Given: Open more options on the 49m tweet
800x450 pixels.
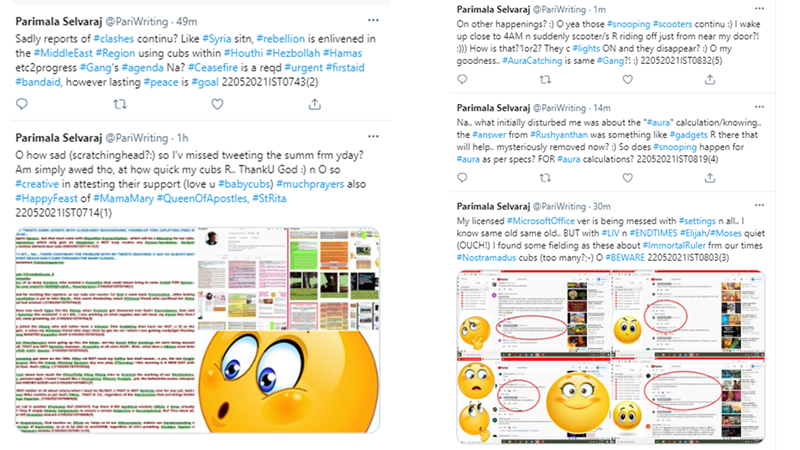Looking at the screenshot, I should click(373, 20).
